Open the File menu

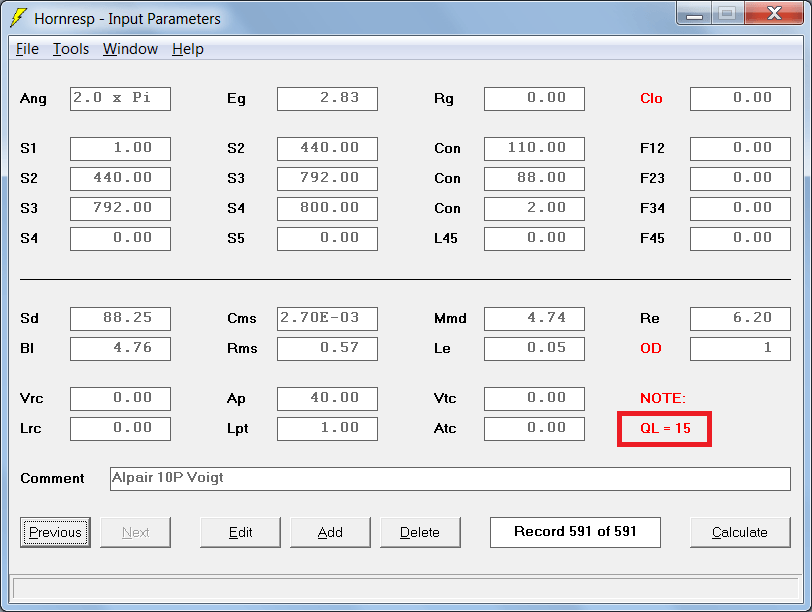click(27, 49)
